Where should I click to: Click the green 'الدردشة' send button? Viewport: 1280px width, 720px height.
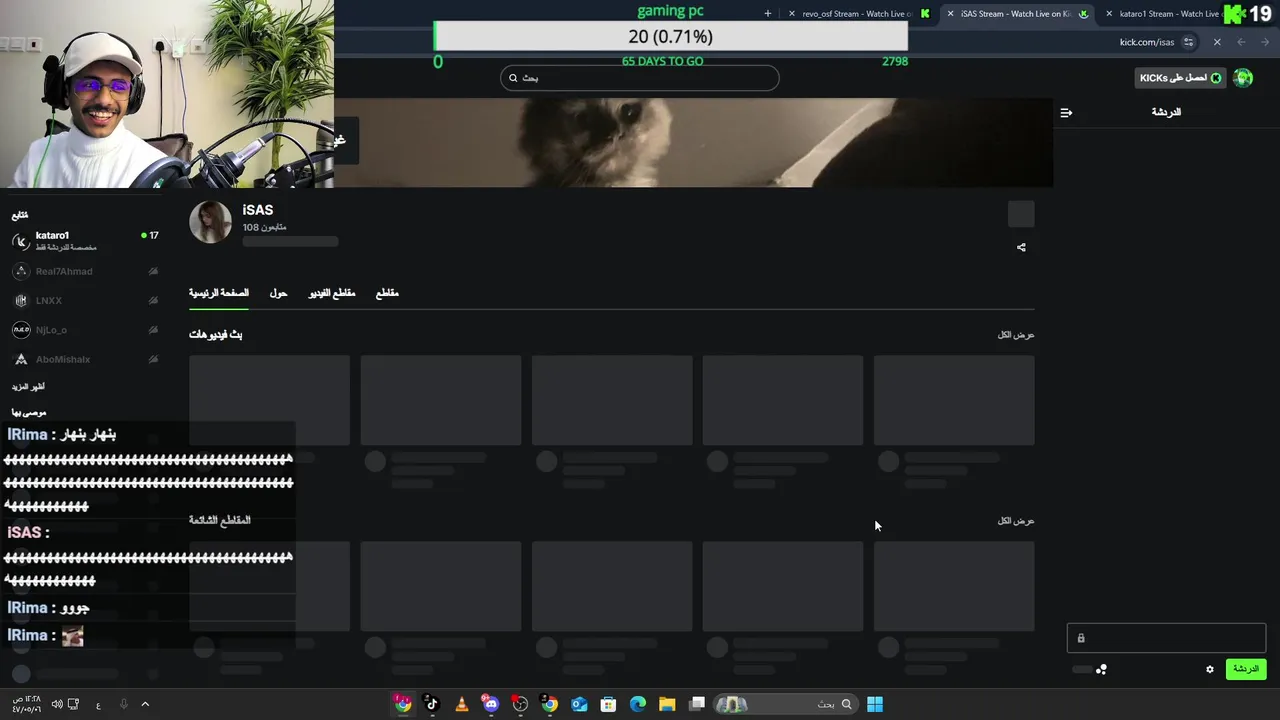1246,669
